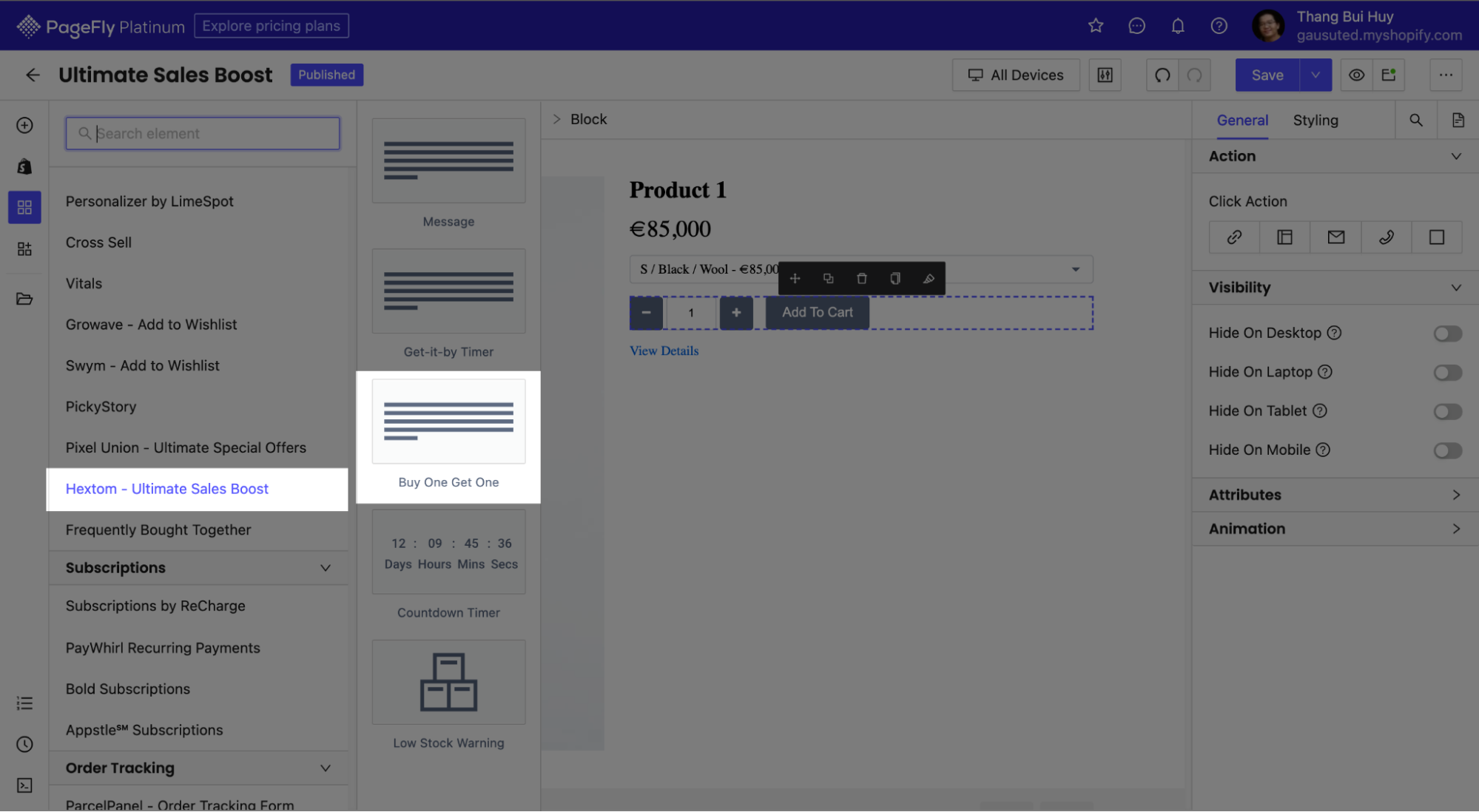Set click action to none square icon
This screenshot has width=1479, height=812.
pos(1437,237)
